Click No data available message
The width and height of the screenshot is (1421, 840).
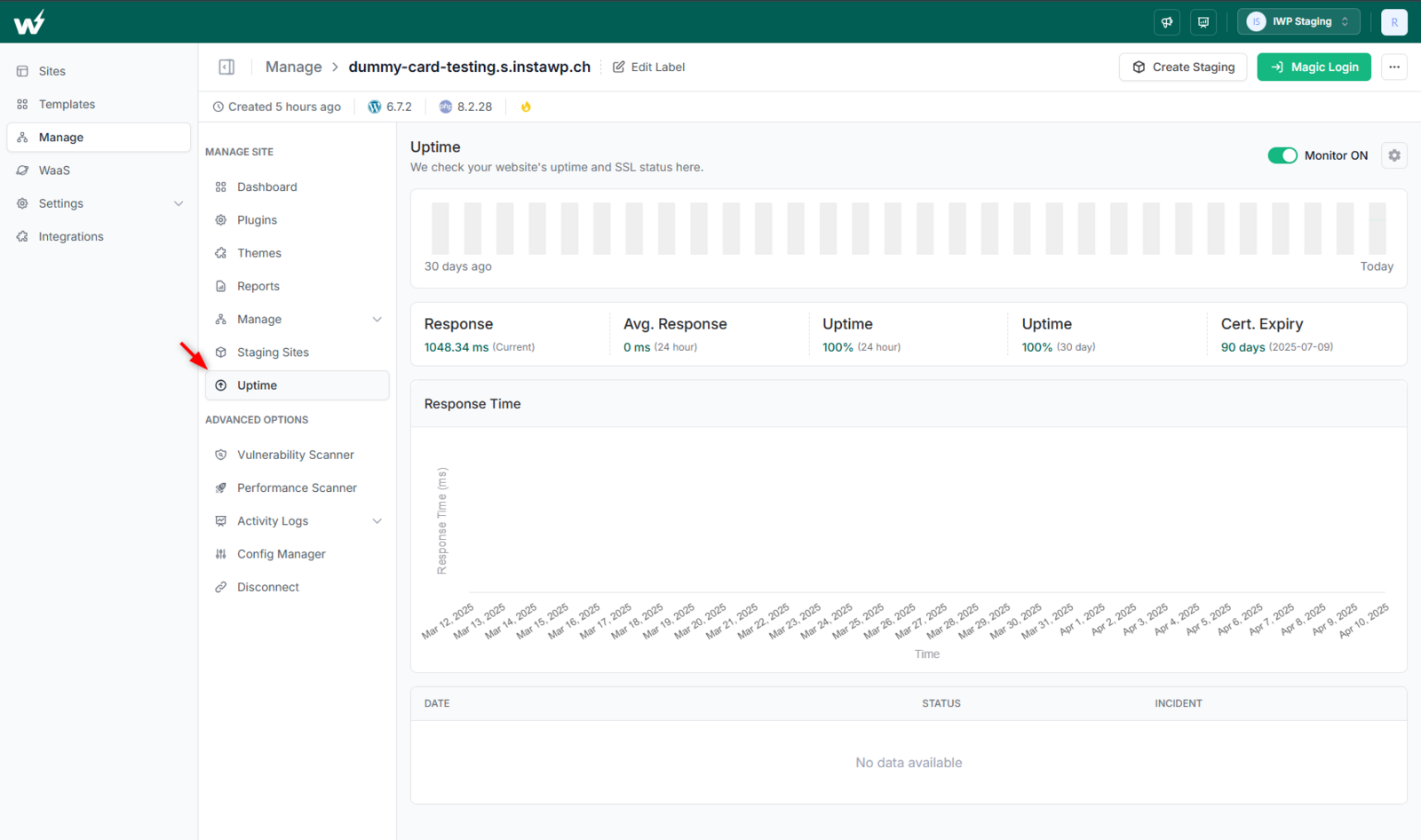pyautogui.click(x=909, y=763)
